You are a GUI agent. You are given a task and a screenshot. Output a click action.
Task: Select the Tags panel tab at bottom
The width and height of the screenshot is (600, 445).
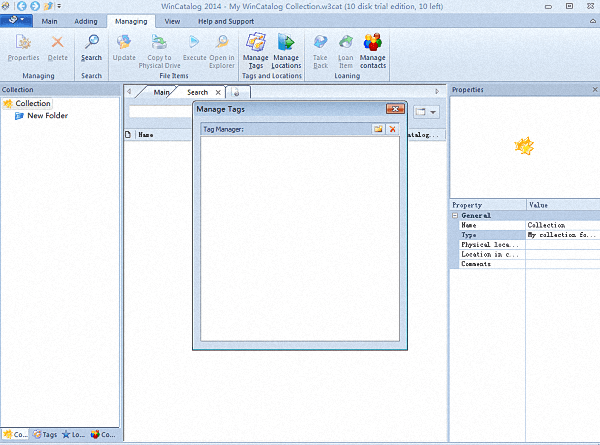click(44, 435)
